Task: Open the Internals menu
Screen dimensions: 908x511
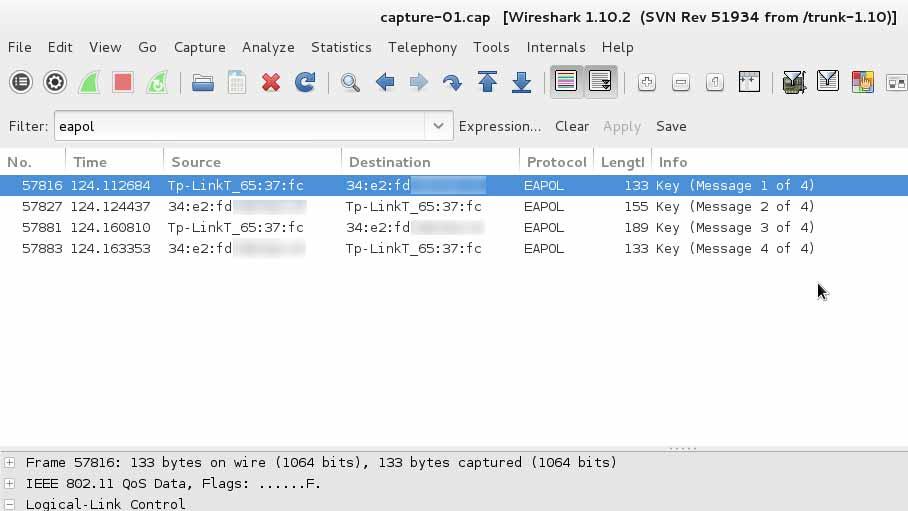Action: [x=556, y=48]
